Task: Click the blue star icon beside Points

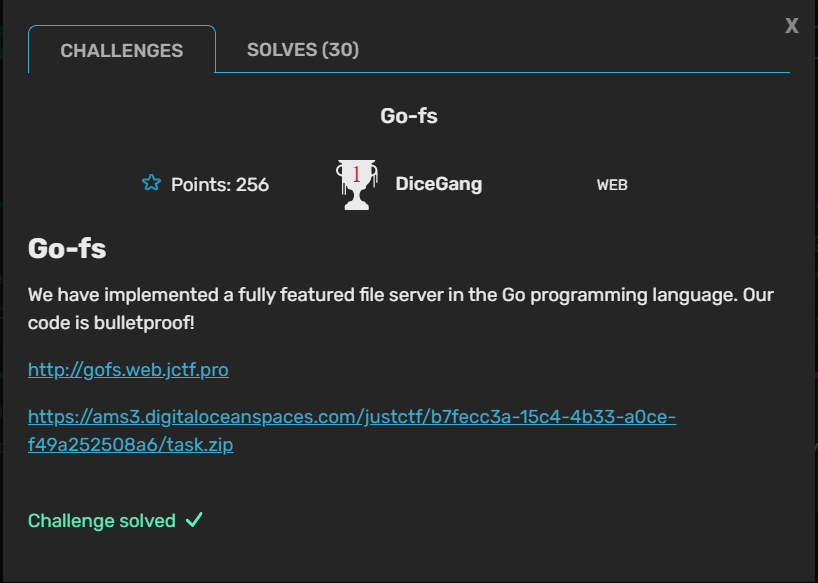Action: [x=151, y=183]
